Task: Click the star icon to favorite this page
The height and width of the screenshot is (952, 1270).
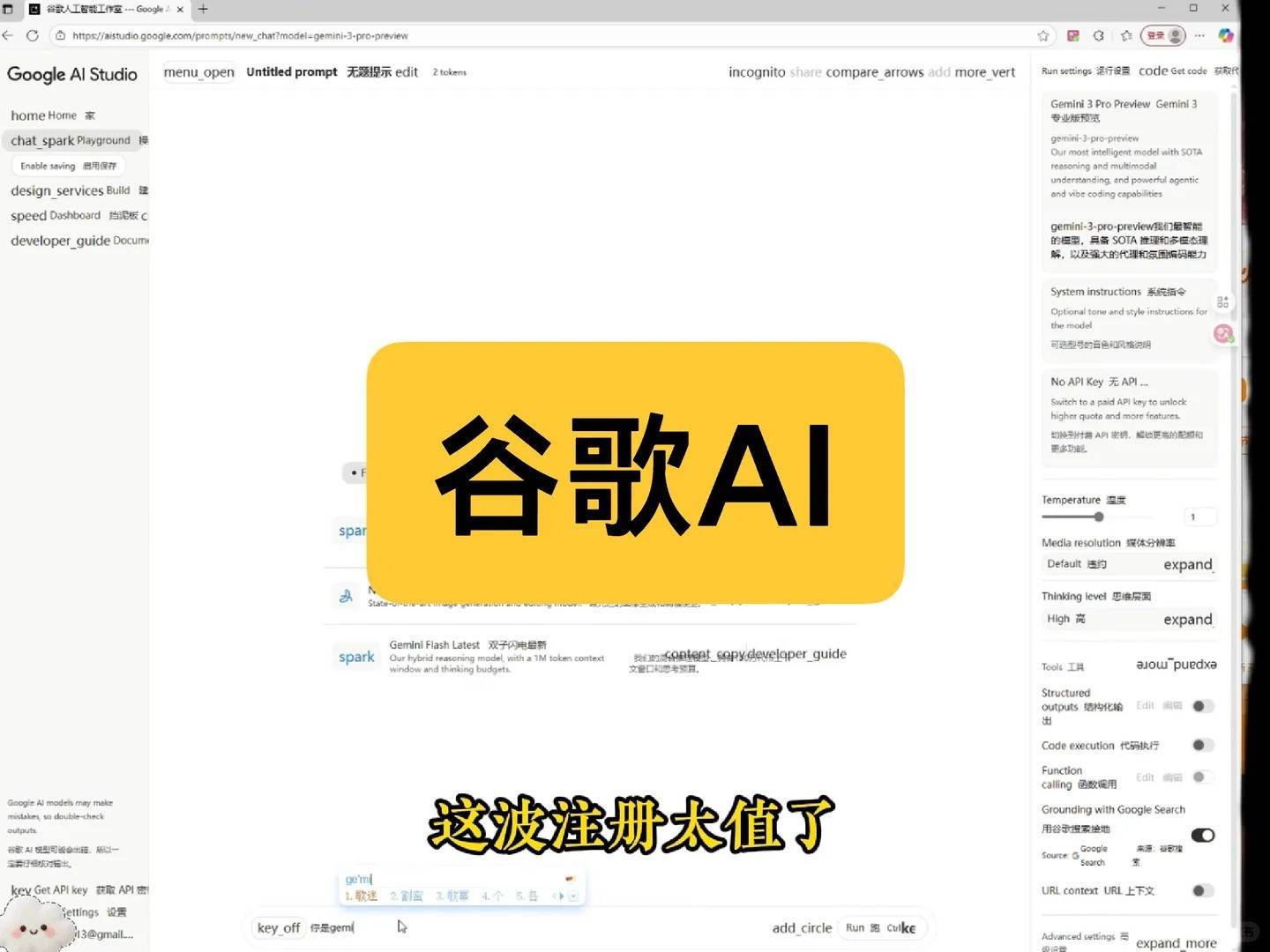Action: point(1043,35)
